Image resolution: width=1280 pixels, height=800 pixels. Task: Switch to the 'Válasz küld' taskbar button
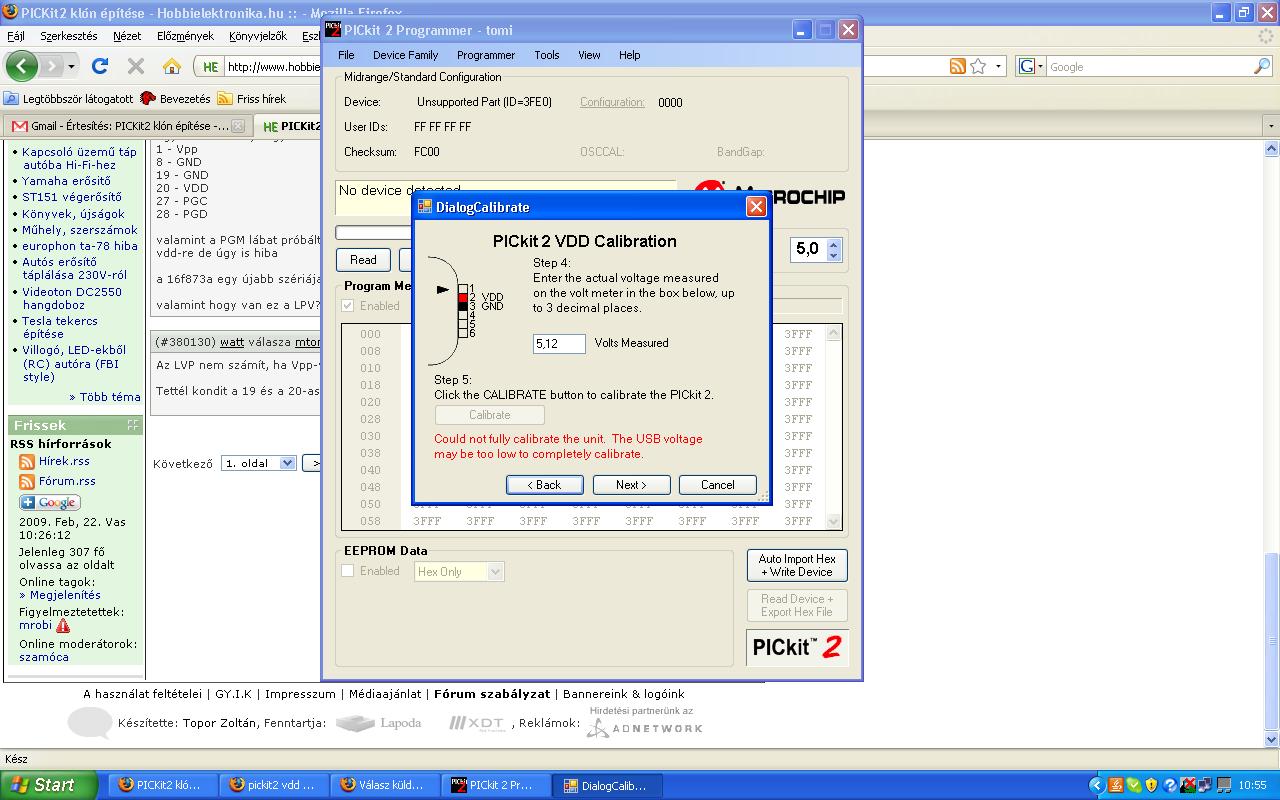coord(384,785)
